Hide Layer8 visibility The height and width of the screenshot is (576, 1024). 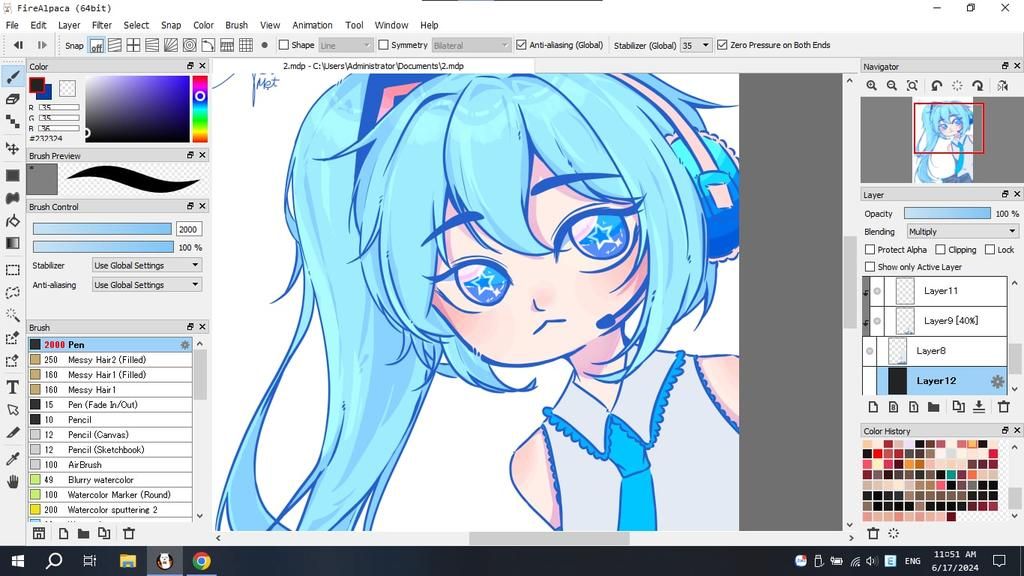(869, 351)
